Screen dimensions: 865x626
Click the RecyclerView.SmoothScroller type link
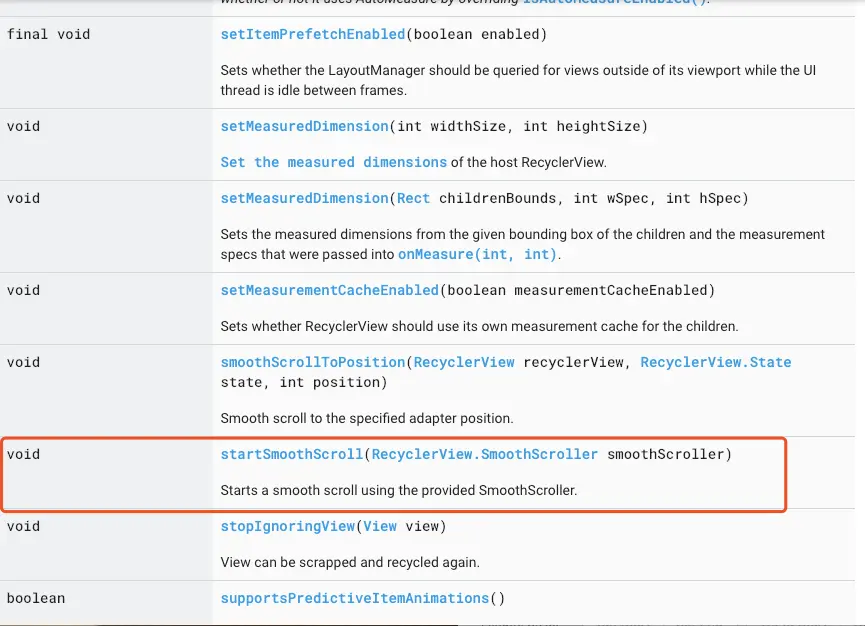coord(484,454)
